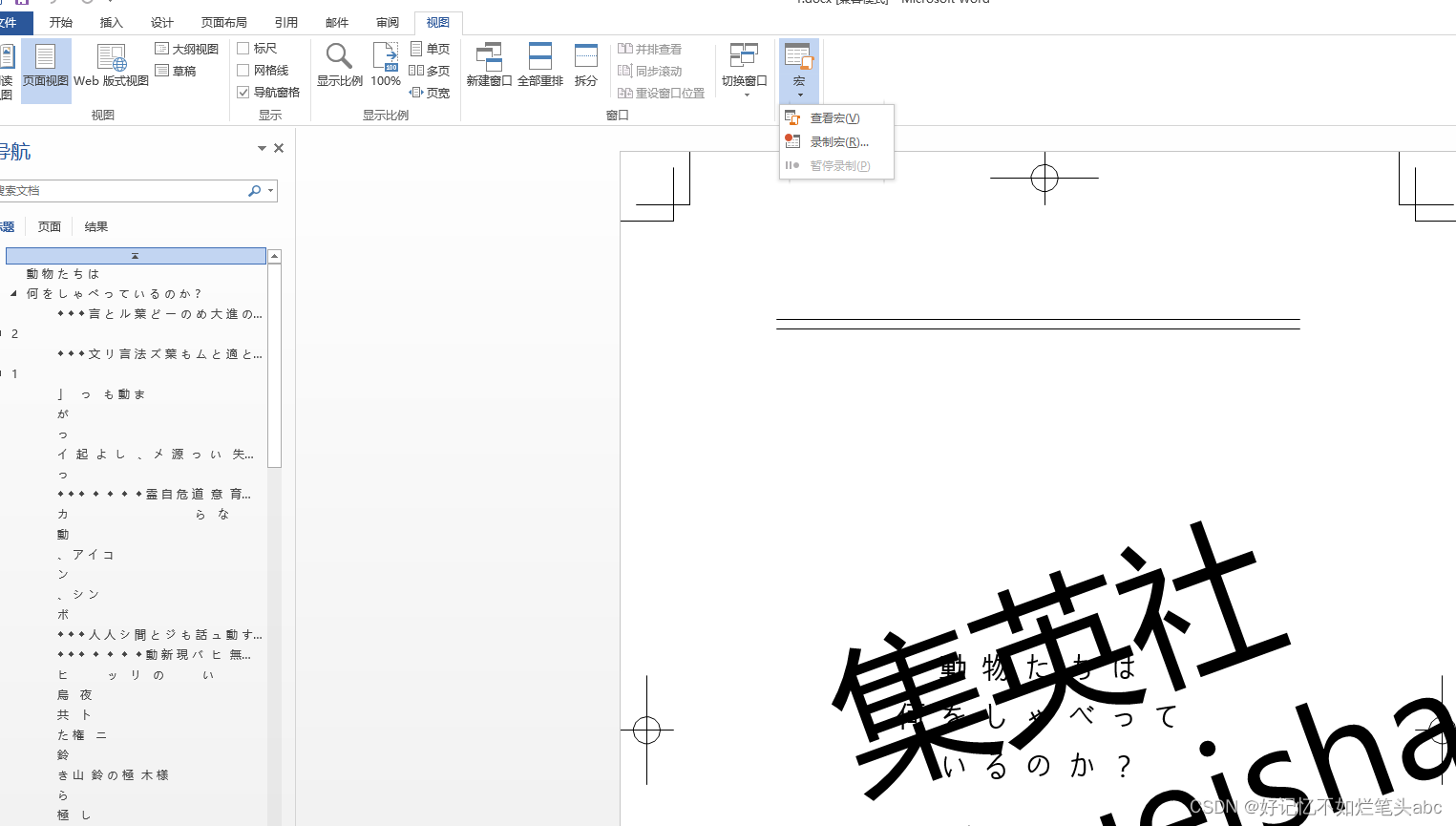Switch to Pages (页面) navigation tab
Screen dimensions: 1456x826
click(50, 227)
